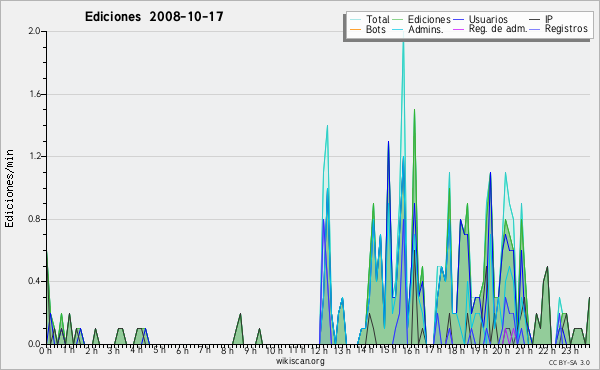Click the '1.2' y-axis value
This screenshot has width=600, height=370.
(x=34, y=156)
